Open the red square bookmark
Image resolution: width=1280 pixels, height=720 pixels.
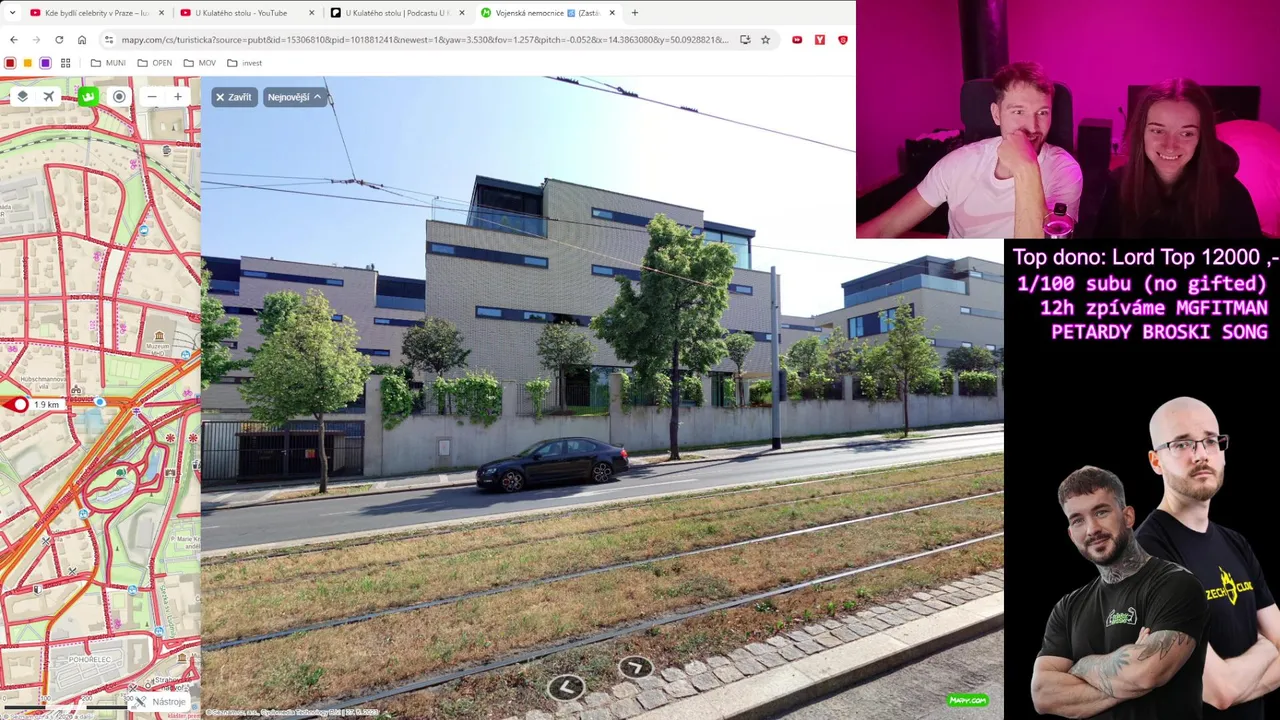coord(10,63)
